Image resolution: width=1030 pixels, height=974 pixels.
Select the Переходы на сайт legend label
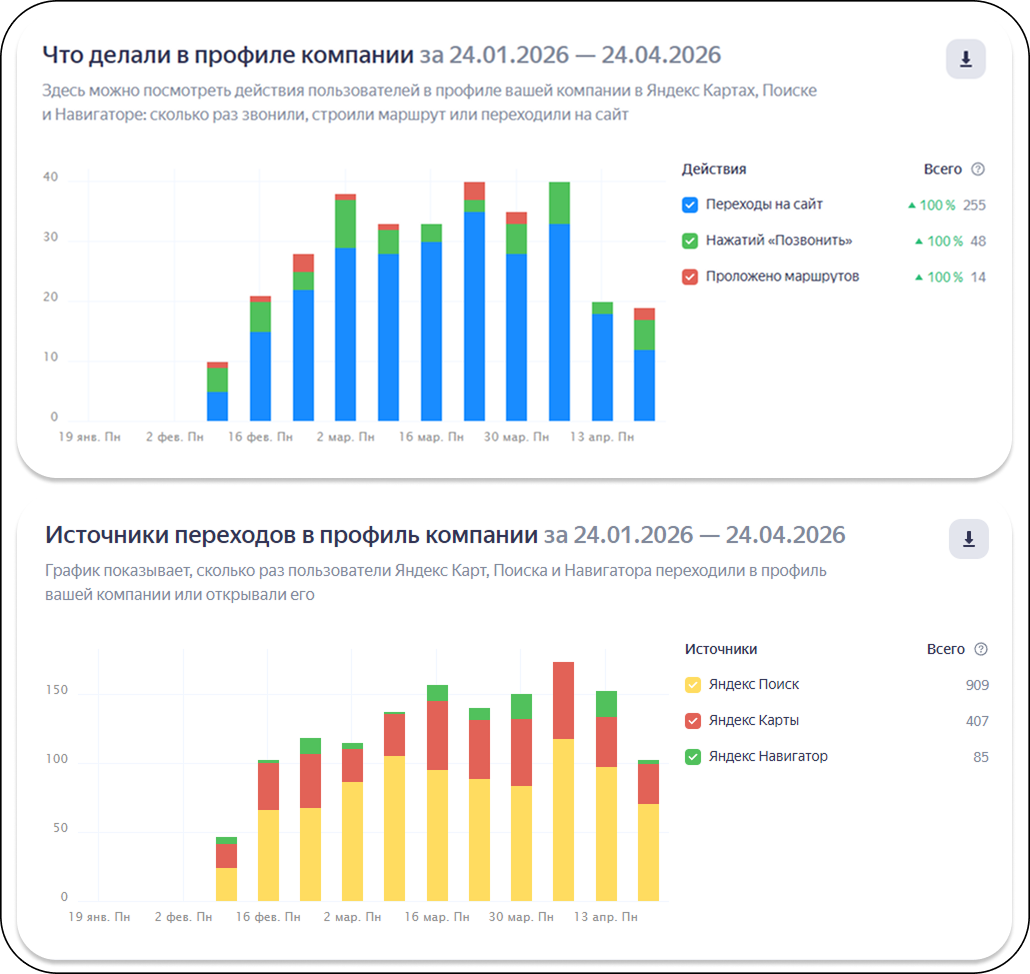pos(764,204)
